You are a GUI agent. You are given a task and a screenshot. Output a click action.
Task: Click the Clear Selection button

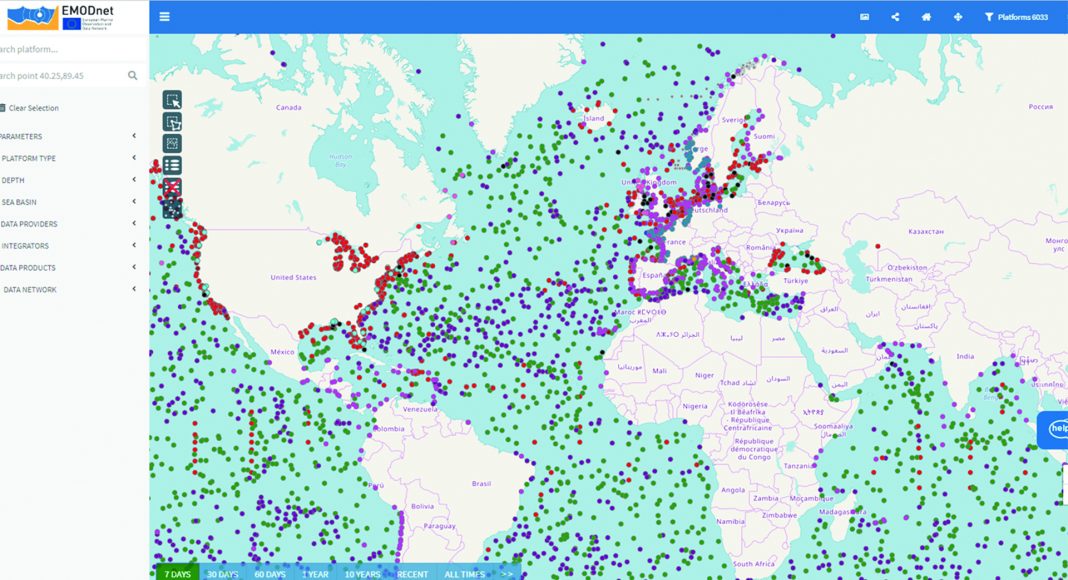click(30, 108)
